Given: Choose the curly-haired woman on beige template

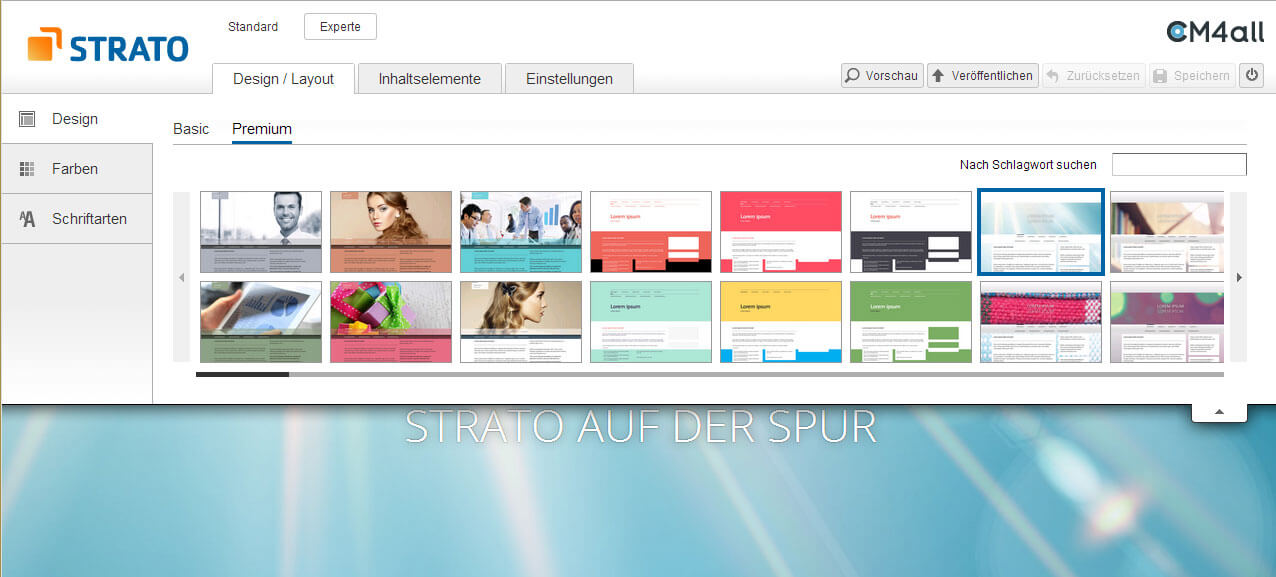Looking at the screenshot, I should tap(391, 232).
